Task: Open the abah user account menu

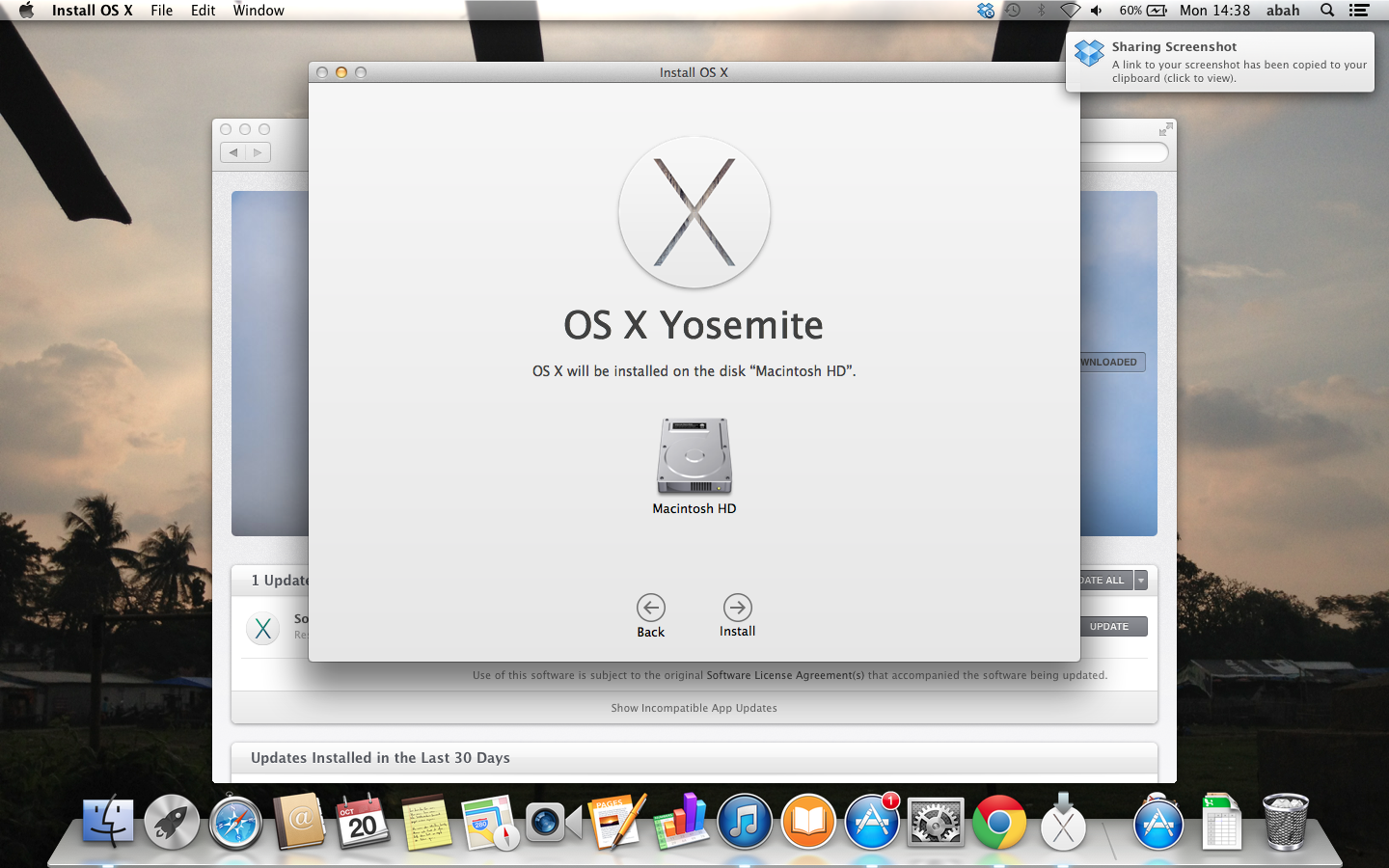Action: tap(1282, 11)
